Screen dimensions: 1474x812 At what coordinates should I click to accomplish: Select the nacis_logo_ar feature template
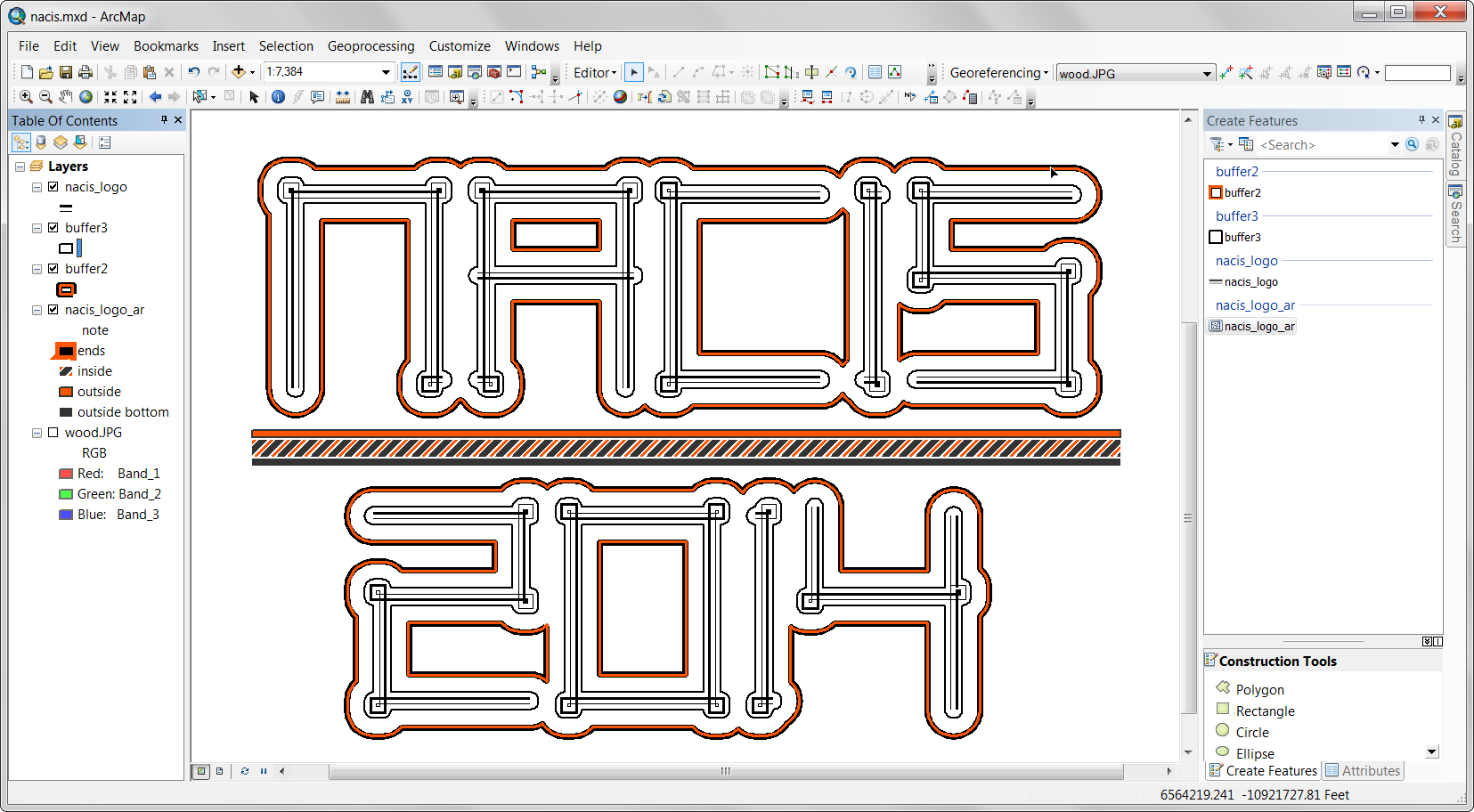(1251, 326)
